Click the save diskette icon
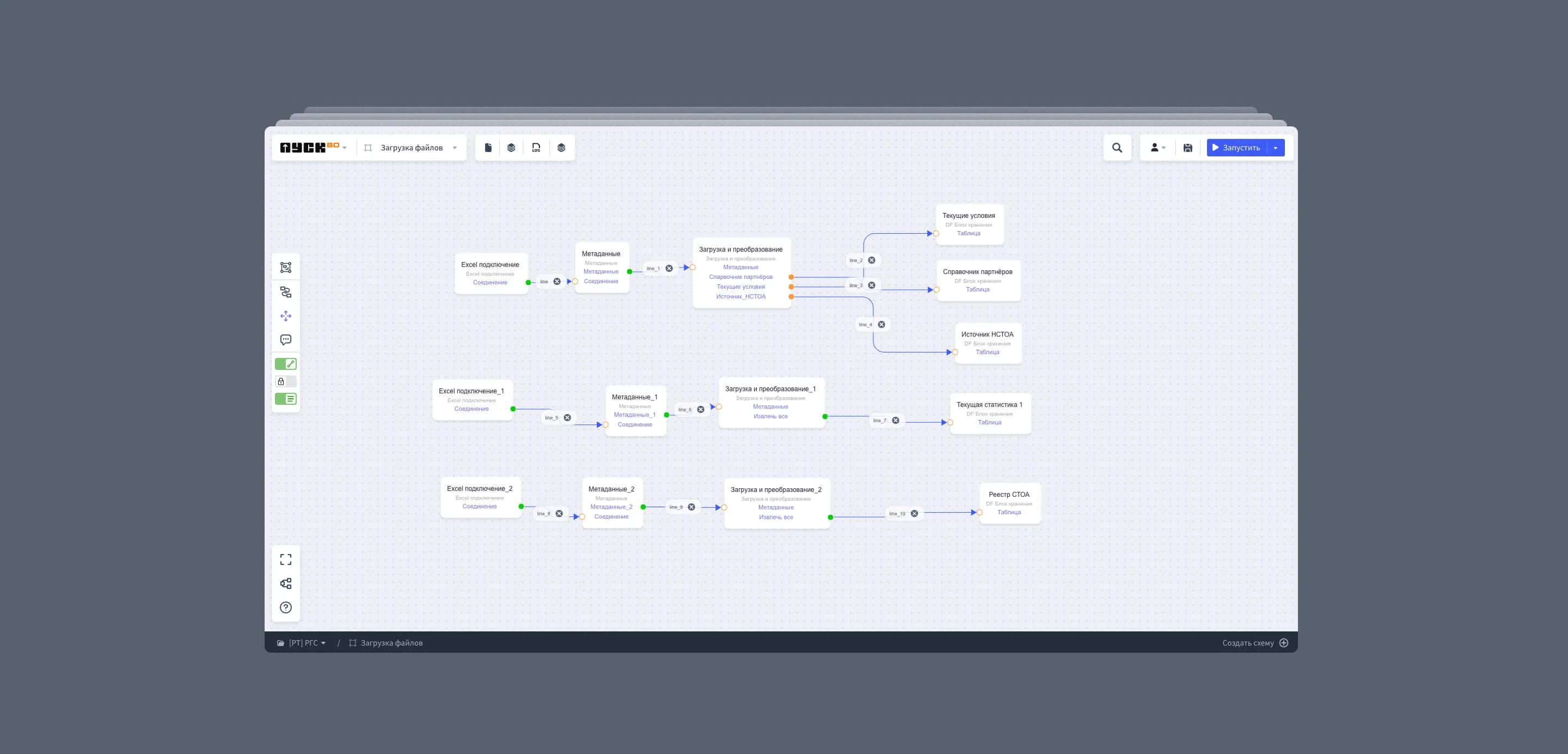This screenshot has height=754, width=1568. [1187, 148]
